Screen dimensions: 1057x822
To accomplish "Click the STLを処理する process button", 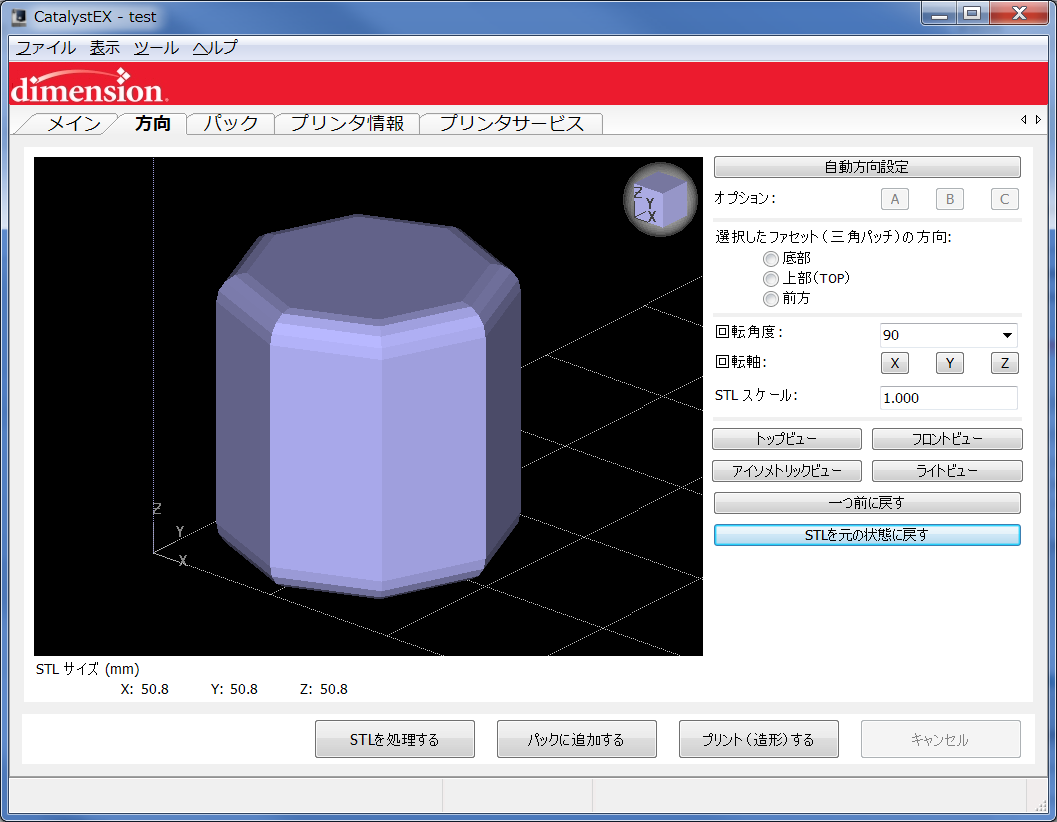I will pyautogui.click(x=394, y=739).
